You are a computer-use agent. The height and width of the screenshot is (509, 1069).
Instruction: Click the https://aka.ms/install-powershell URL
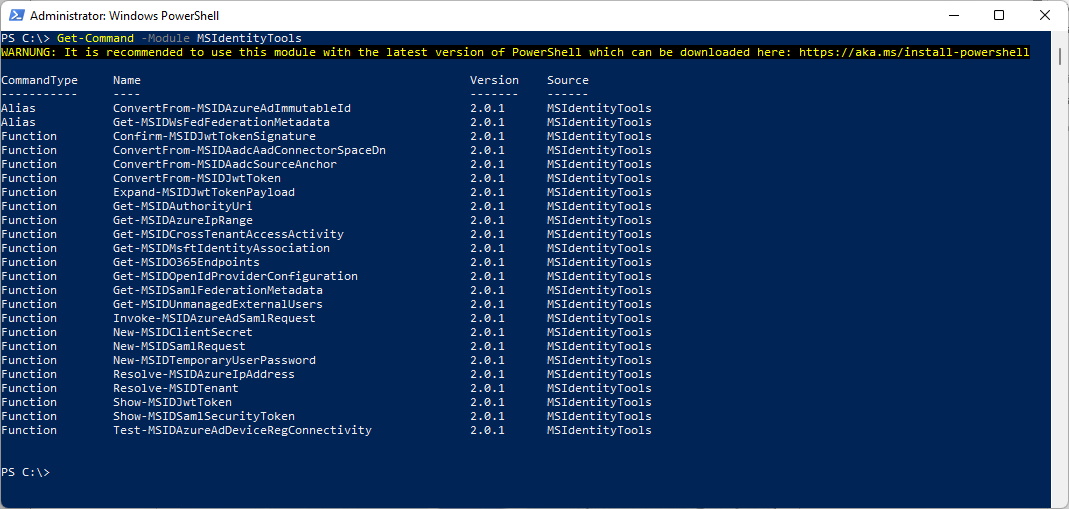click(914, 52)
